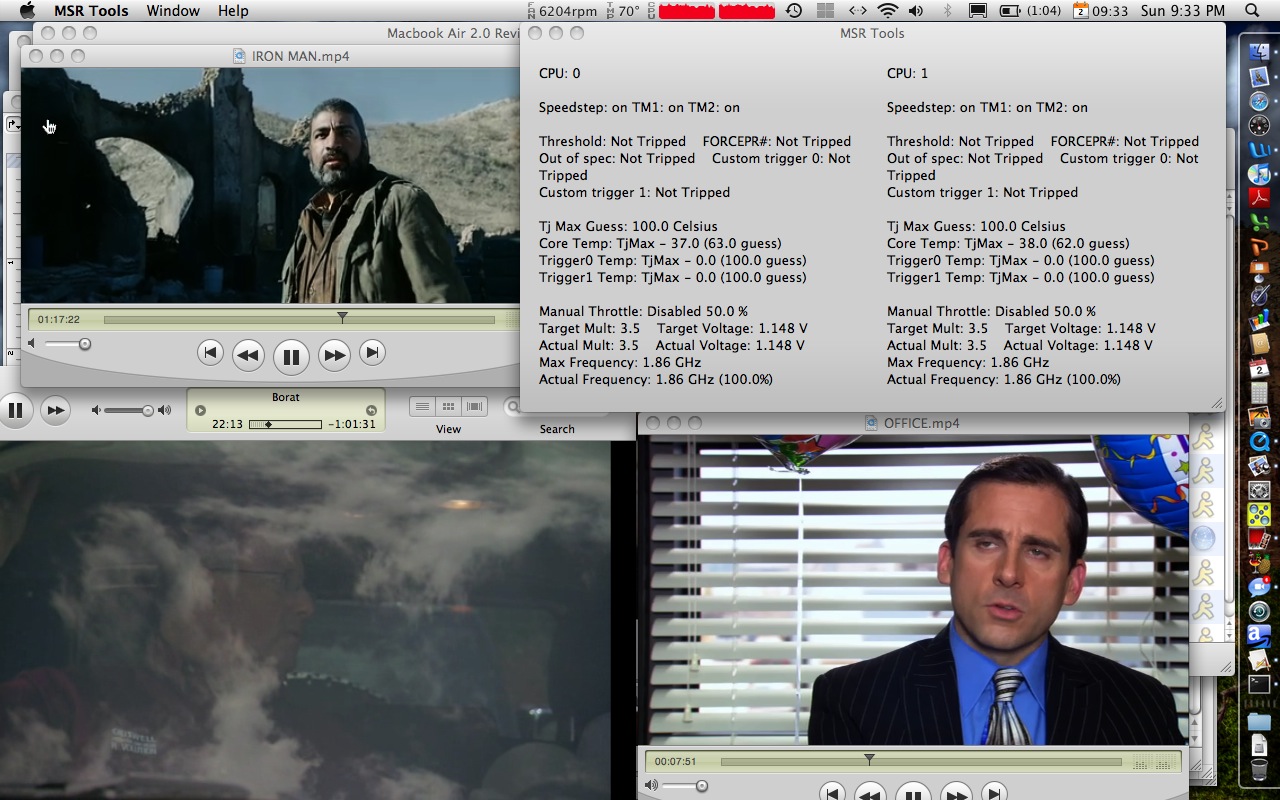Switch iTunes to list view
The height and width of the screenshot is (800, 1280).
[x=422, y=406]
